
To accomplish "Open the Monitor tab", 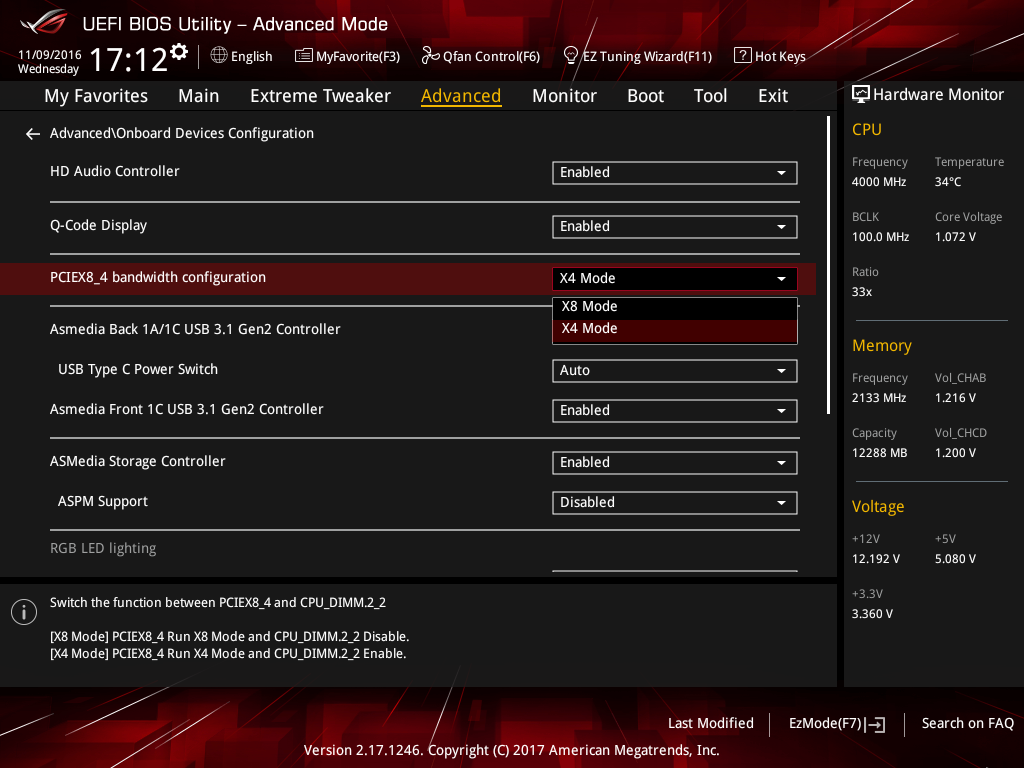I will [x=564, y=96].
